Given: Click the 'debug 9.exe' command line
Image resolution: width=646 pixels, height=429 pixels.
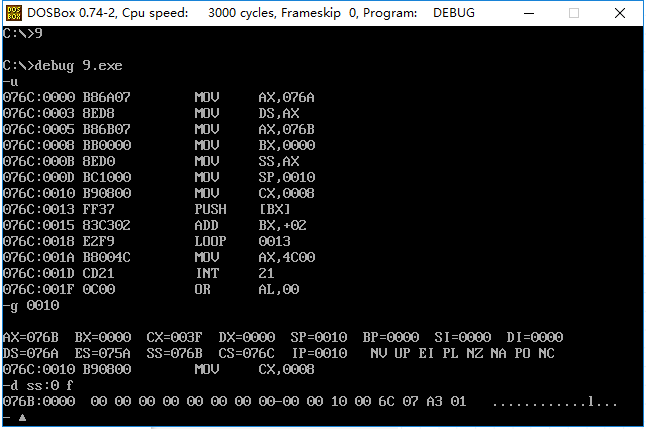Looking at the screenshot, I should 63,66.
